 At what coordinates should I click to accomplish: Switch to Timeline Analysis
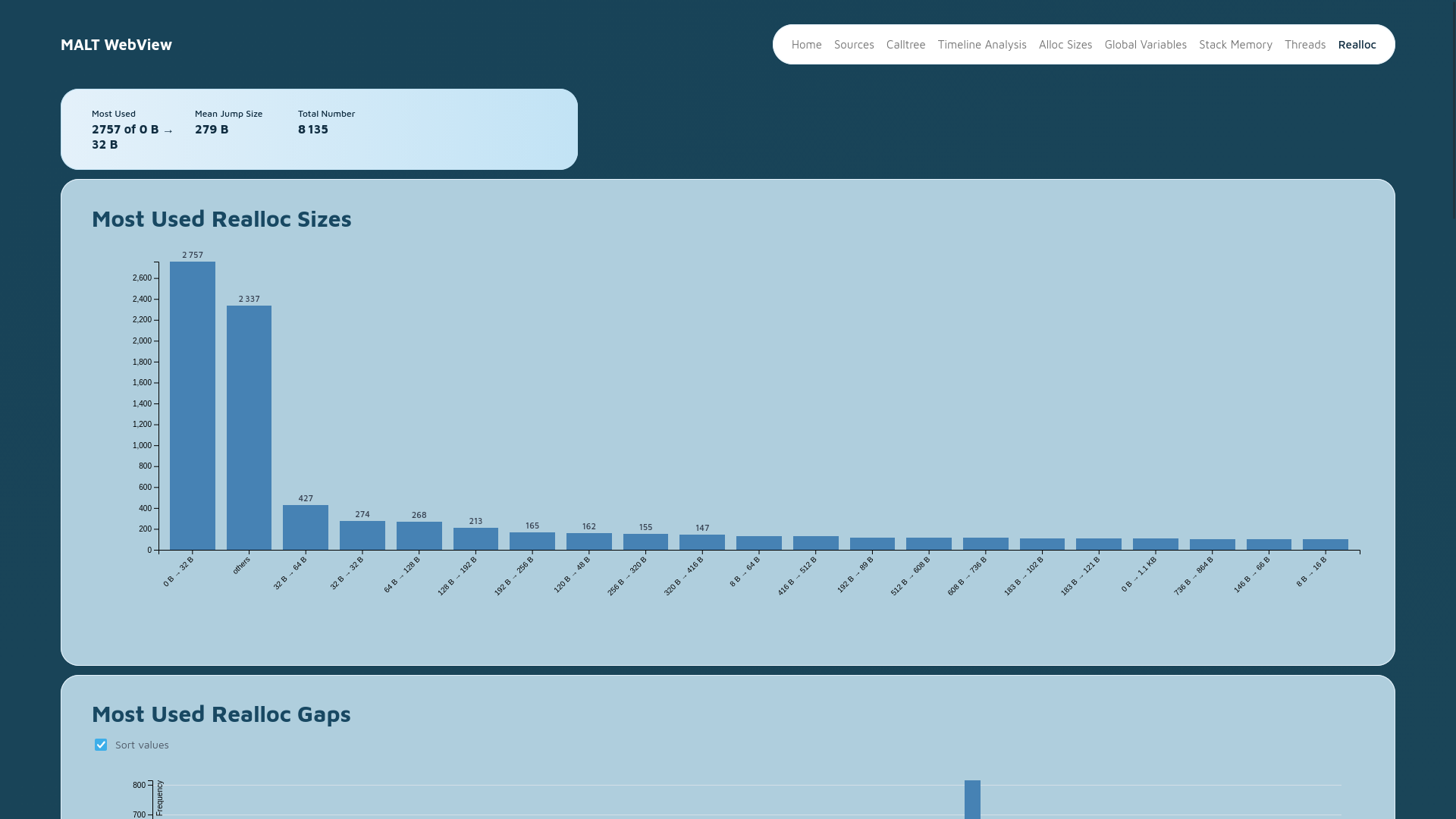(981, 45)
